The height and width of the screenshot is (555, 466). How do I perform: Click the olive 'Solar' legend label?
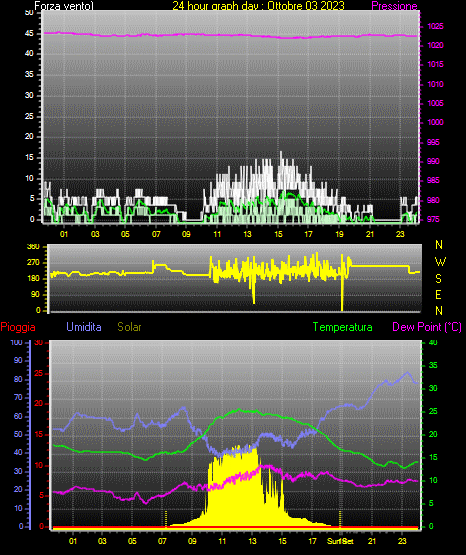tap(130, 327)
